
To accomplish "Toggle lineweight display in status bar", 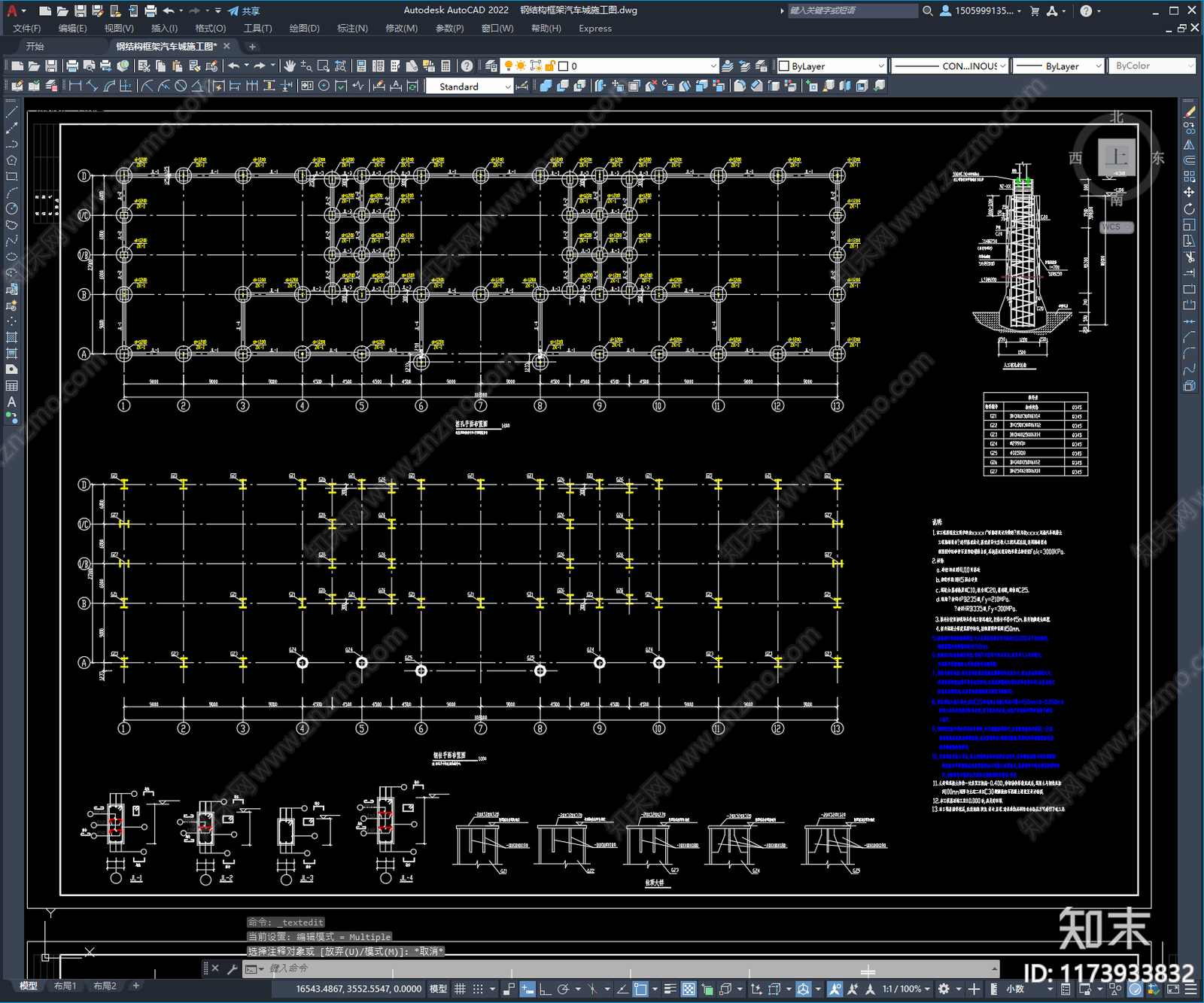I will [x=670, y=989].
